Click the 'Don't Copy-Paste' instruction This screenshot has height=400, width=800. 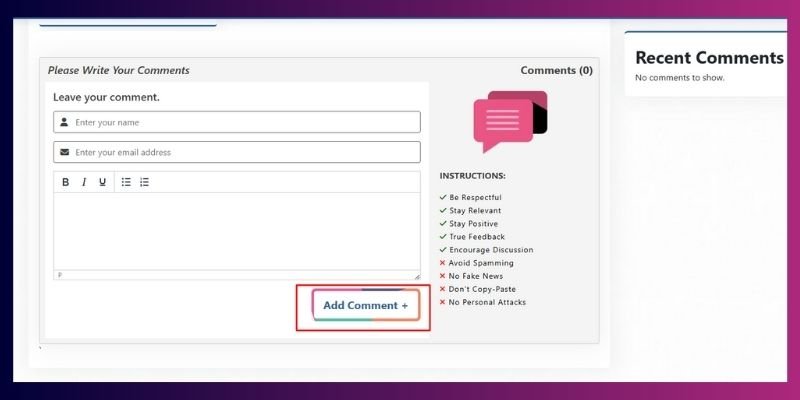pyautogui.click(x=482, y=289)
